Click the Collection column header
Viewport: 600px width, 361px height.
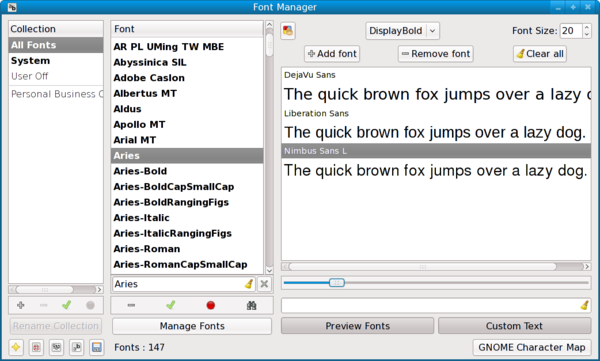[56, 29]
